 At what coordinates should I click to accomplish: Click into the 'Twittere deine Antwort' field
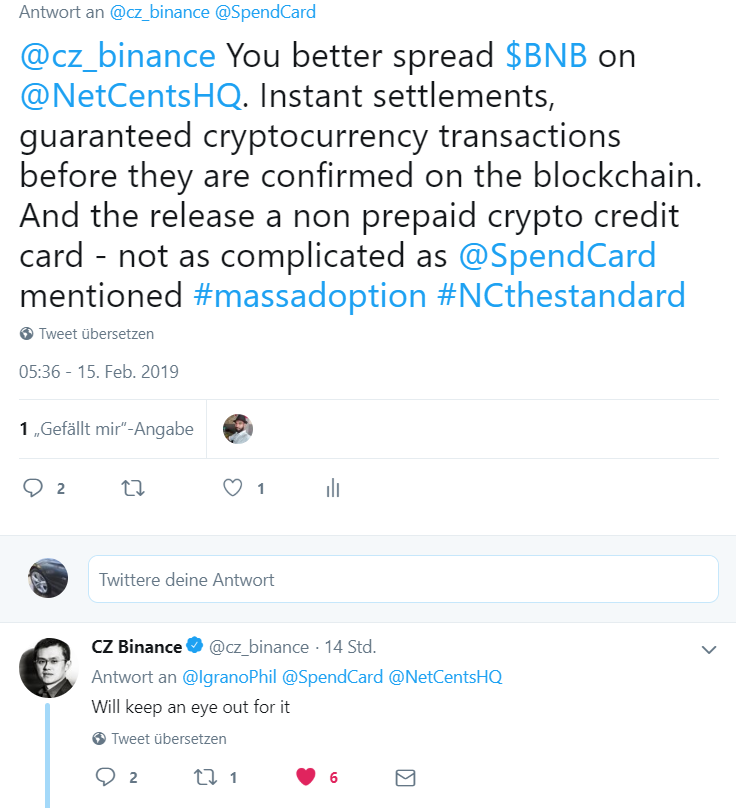(x=403, y=579)
